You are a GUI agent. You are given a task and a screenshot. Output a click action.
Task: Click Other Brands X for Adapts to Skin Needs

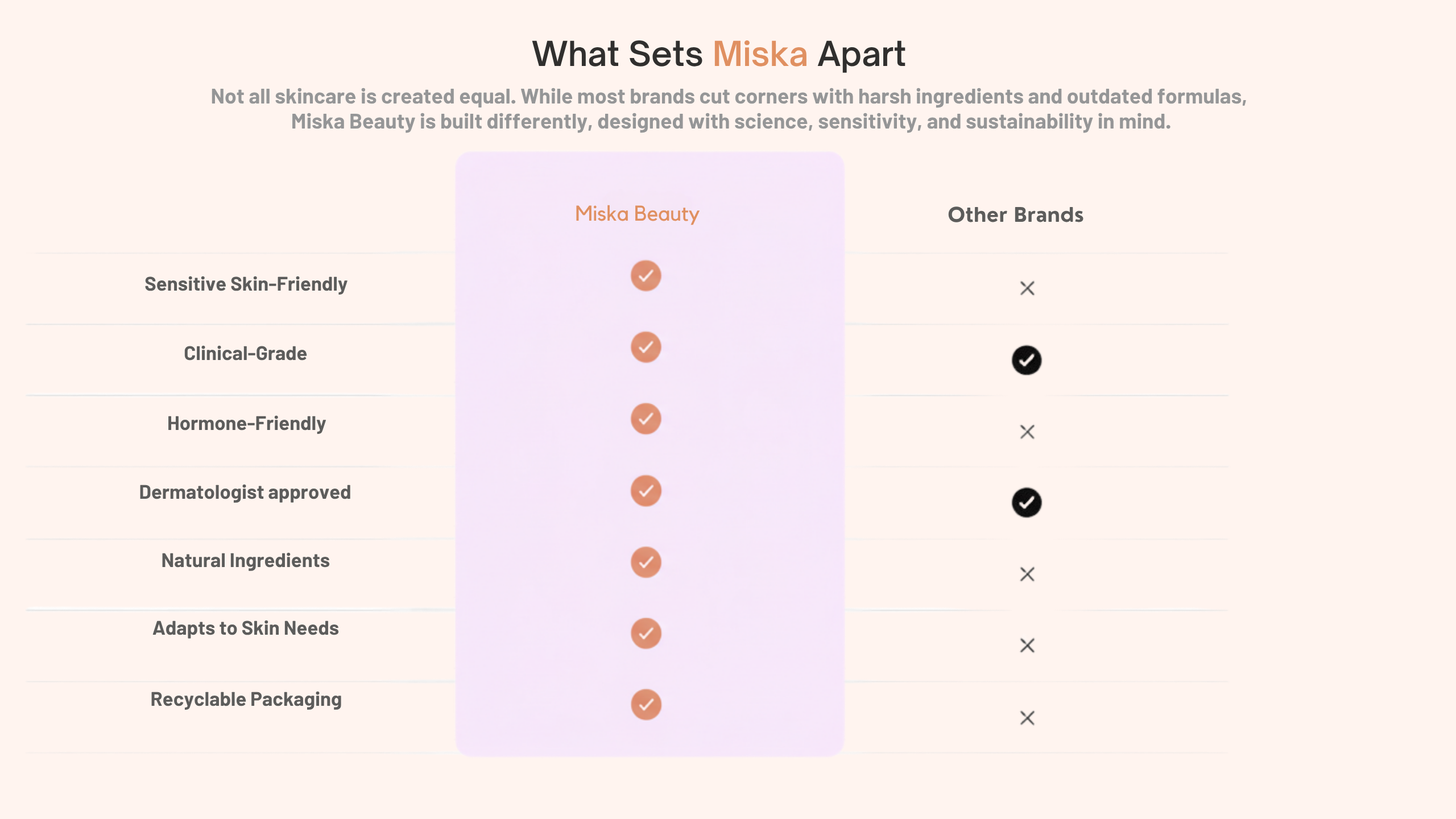pyautogui.click(x=1027, y=646)
